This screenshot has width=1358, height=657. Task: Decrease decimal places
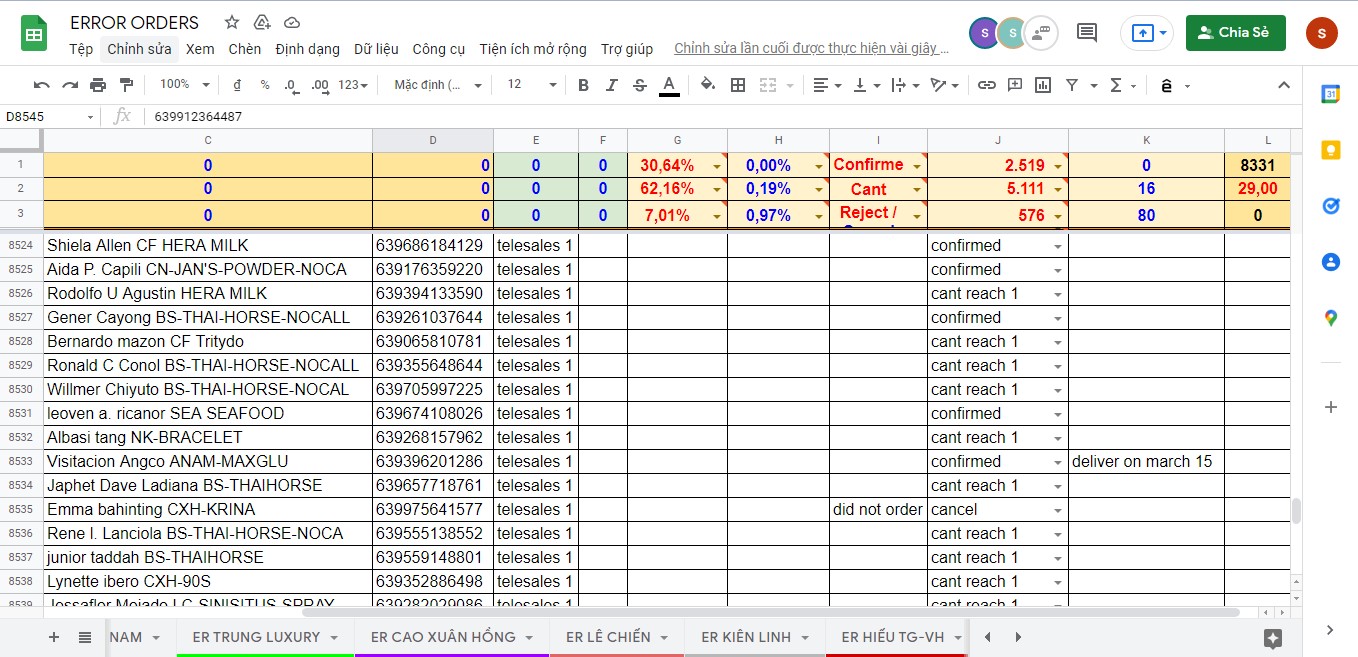point(291,85)
